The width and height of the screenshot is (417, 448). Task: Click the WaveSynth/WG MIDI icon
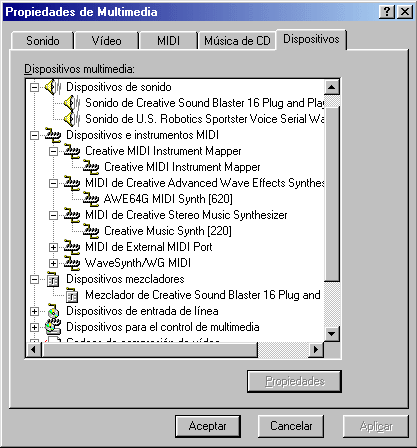coord(72,263)
